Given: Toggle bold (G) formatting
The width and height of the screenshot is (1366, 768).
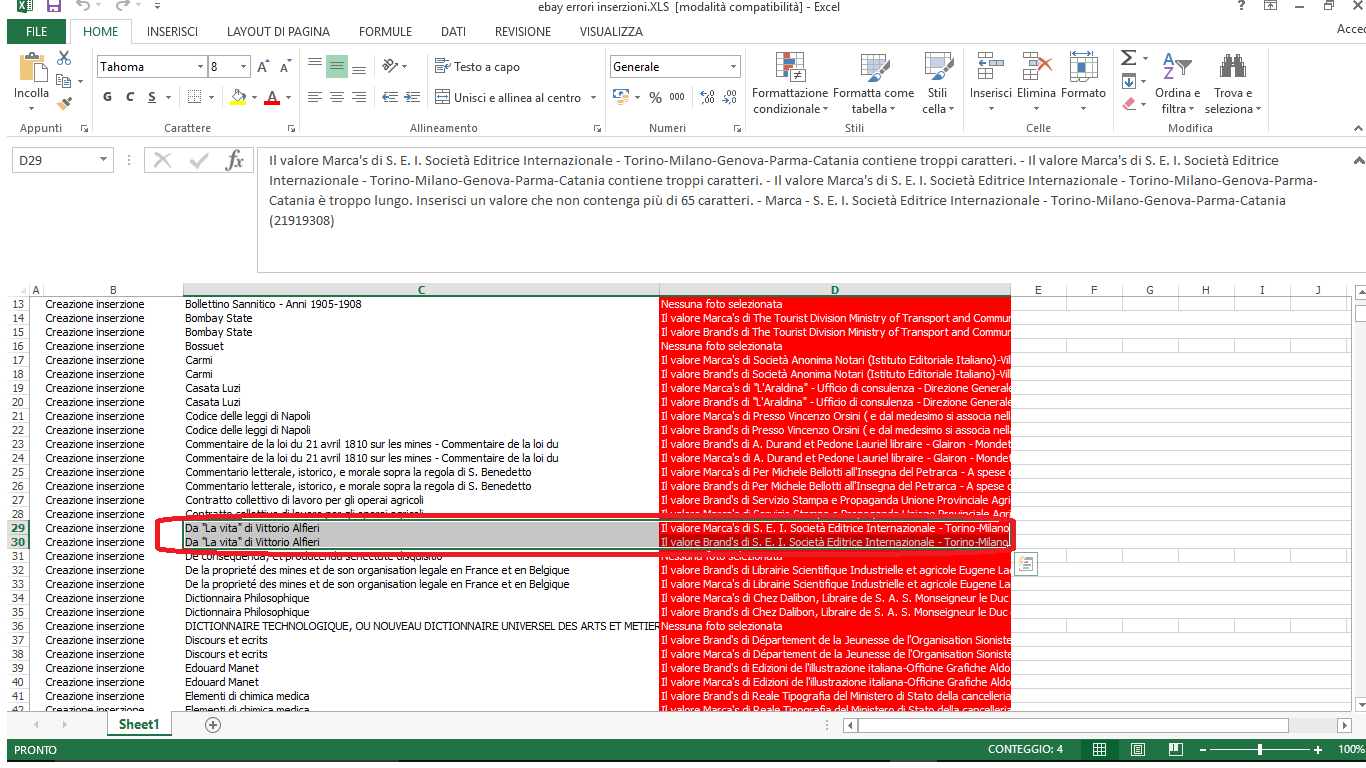Looking at the screenshot, I should 108,97.
